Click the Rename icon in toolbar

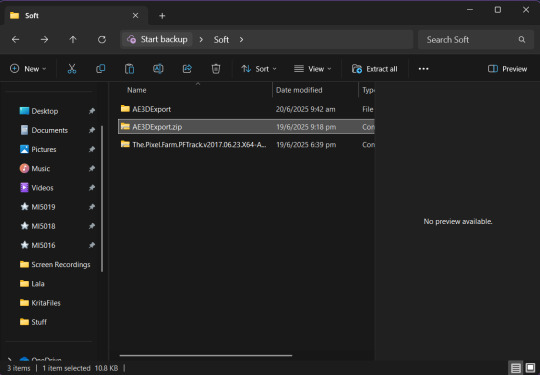point(158,69)
